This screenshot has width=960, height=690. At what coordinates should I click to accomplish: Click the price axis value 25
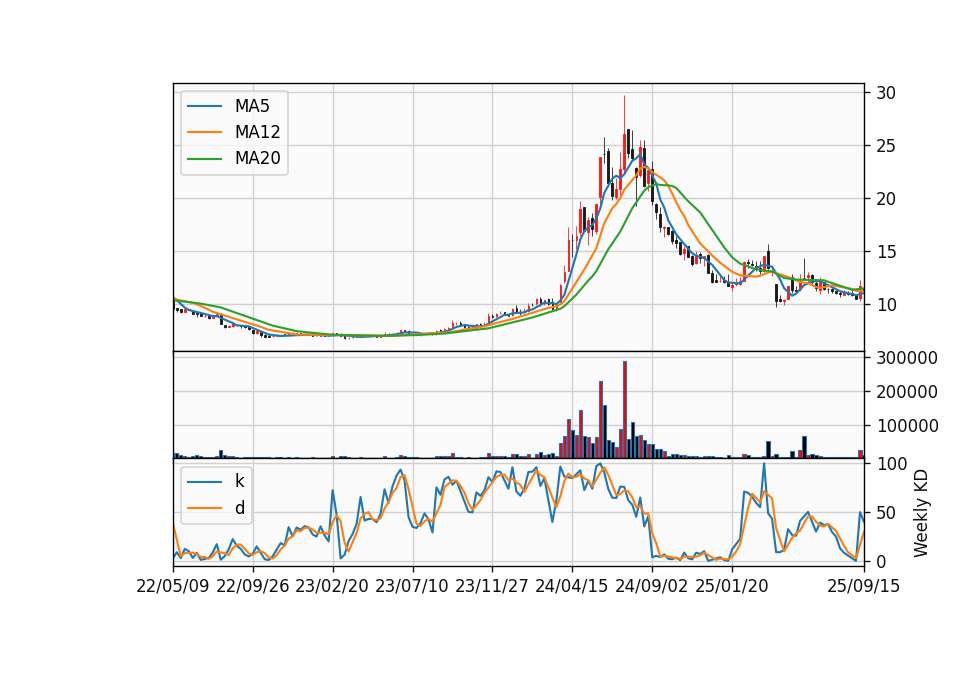pos(886,146)
